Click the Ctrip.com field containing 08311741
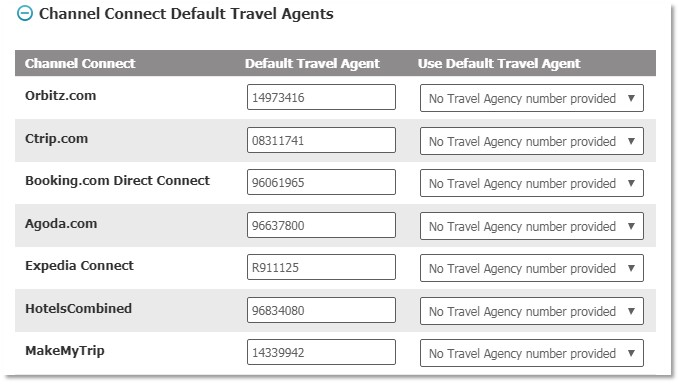Viewport: 680px width, 384px height. pyautogui.click(x=321, y=140)
